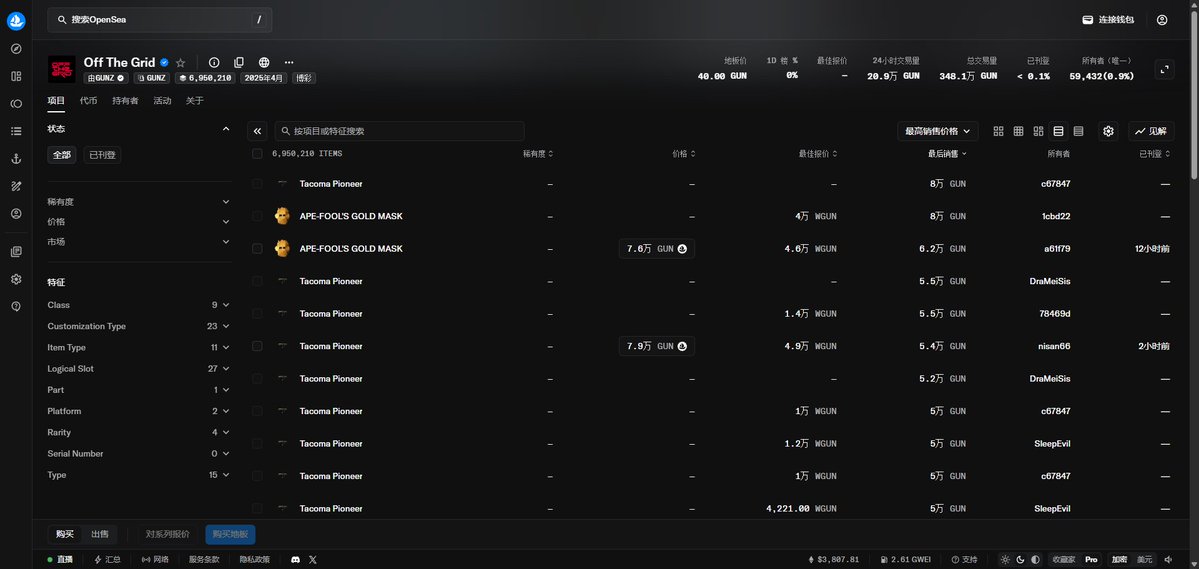
Task: Open the help question icon in sidebar
Action: (x=16, y=306)
